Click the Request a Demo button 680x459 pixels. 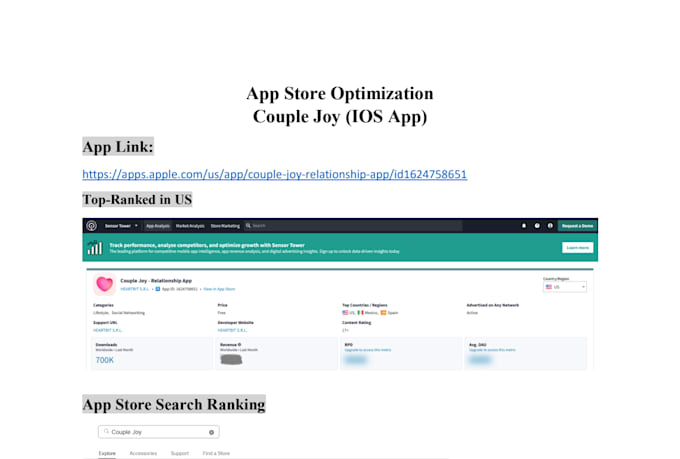pos(577,226)
